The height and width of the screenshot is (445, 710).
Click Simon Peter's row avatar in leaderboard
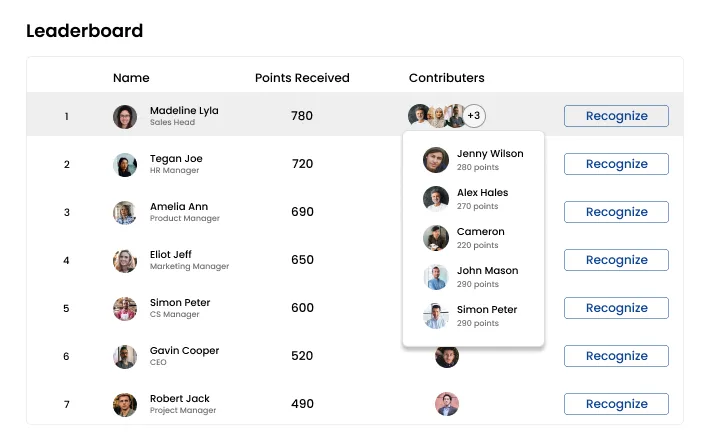[x=125, y=308]
